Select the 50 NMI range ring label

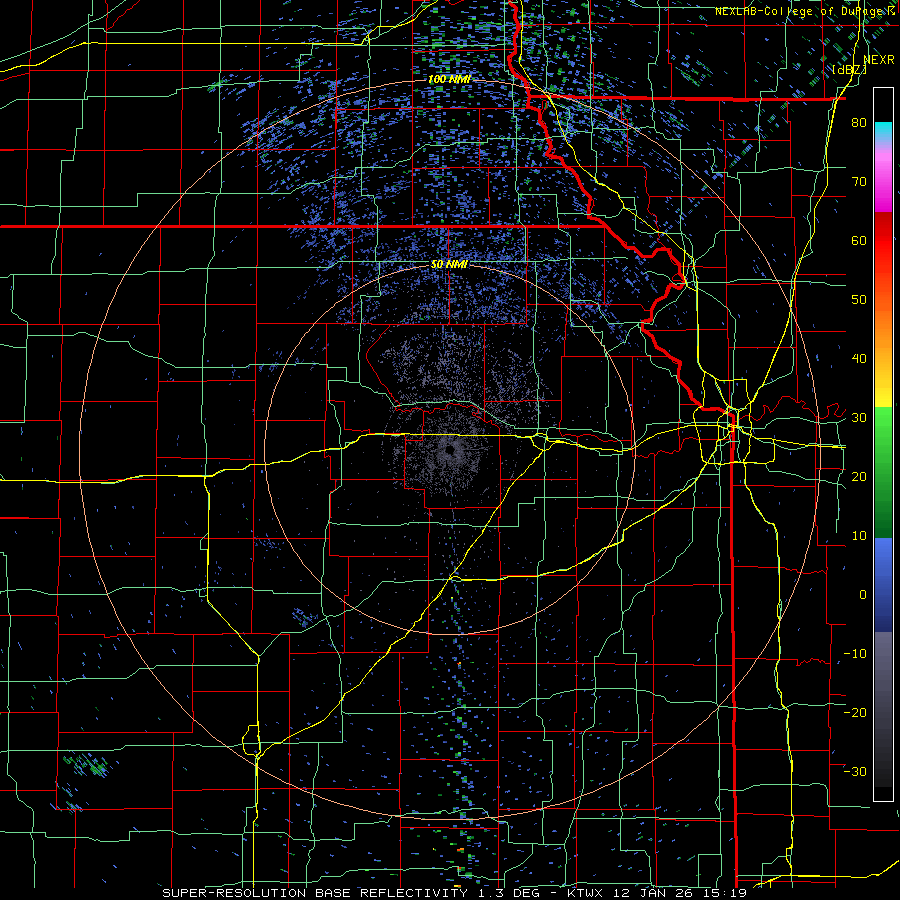(x=449, y=265)
